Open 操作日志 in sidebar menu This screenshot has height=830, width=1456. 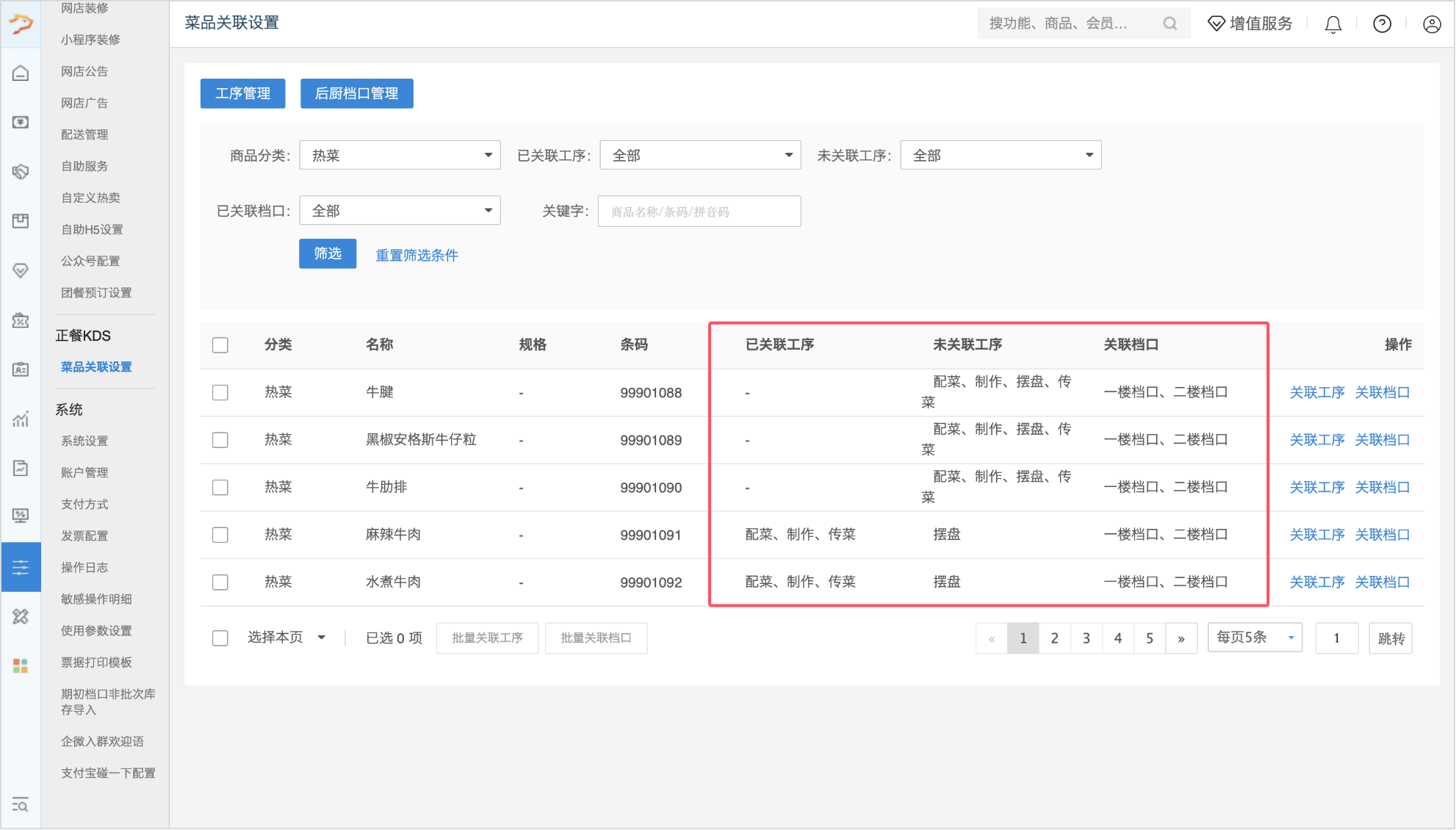(84, 567)
